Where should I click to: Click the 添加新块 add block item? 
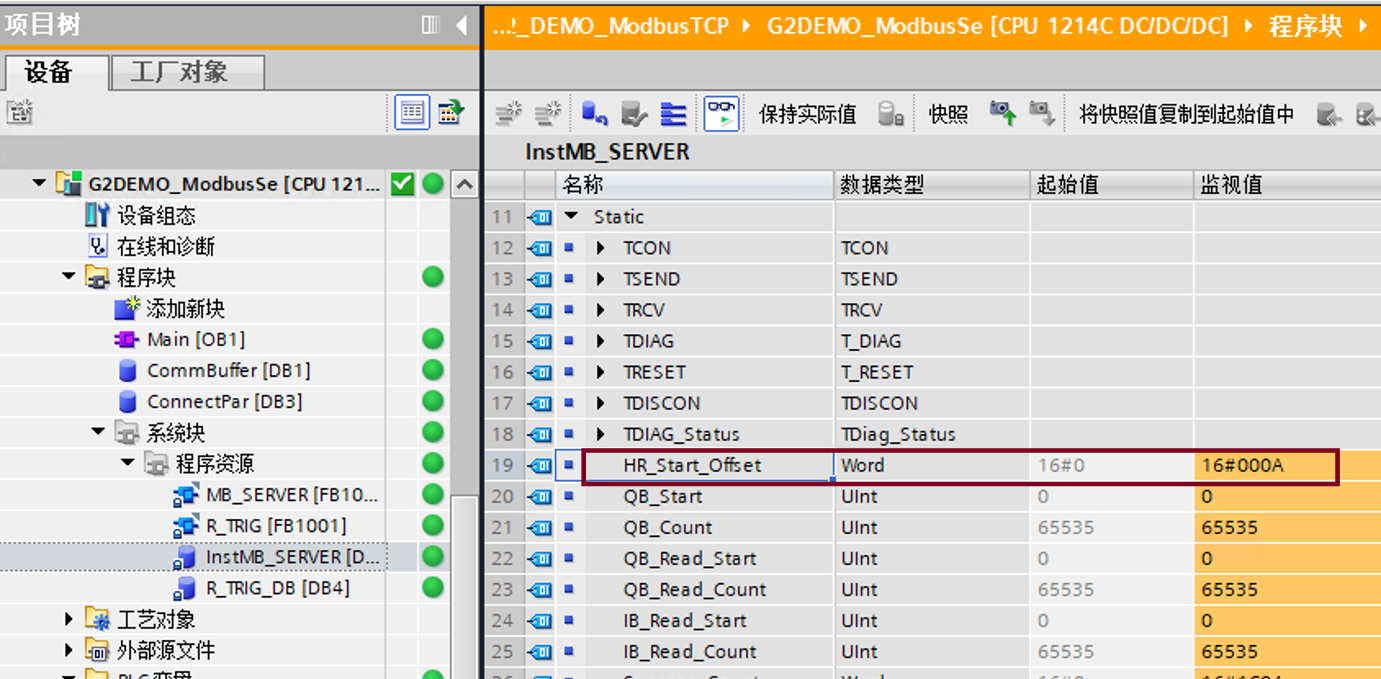pos(185,309)
